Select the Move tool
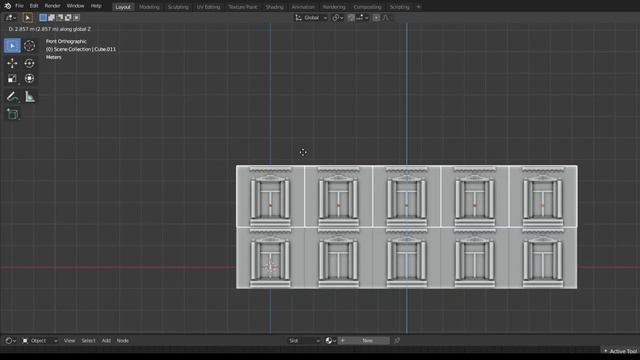 tap(12, 63)
